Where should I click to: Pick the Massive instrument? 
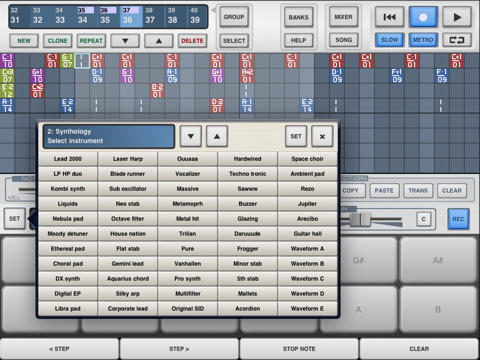click(187, 189)
